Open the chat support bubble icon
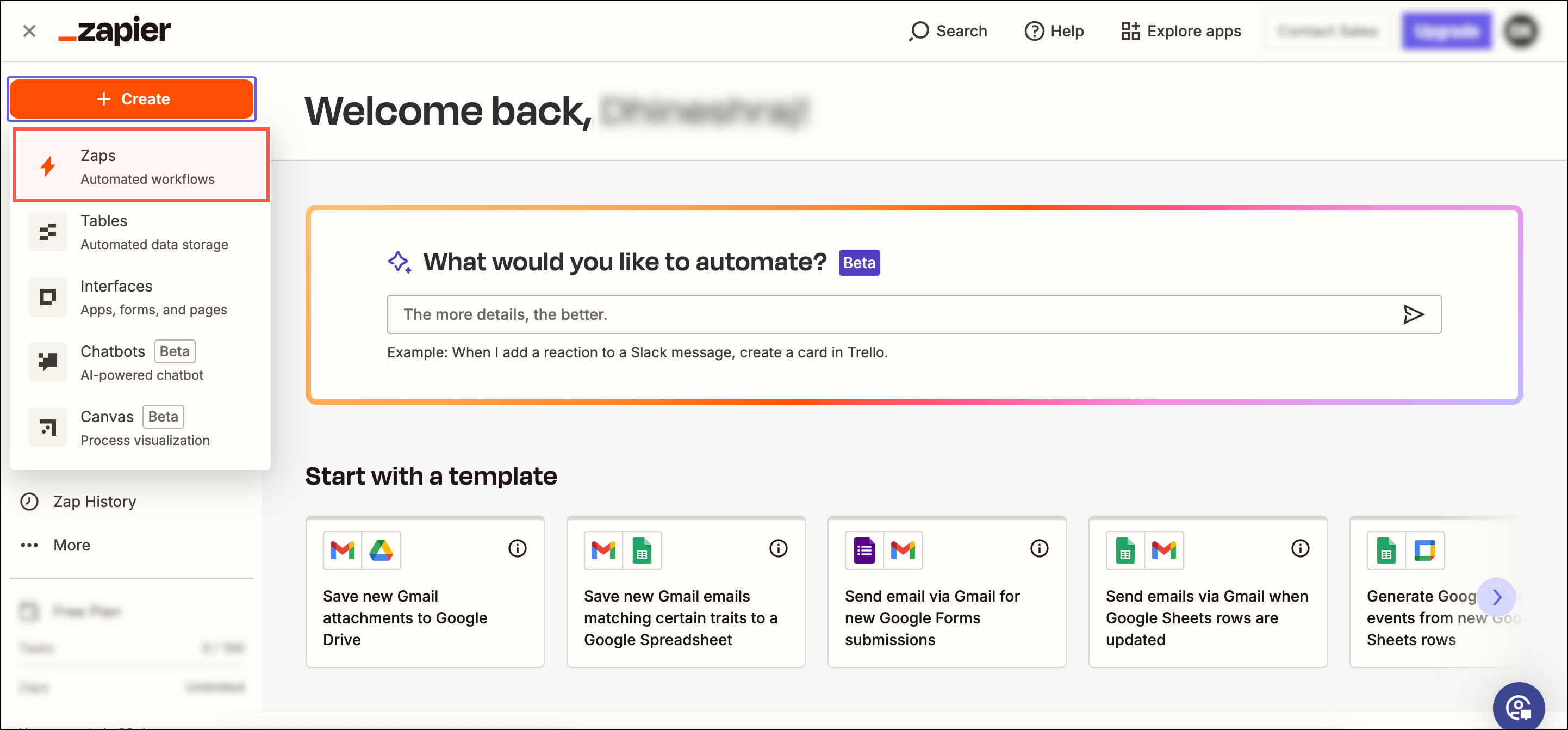This screenshot has width=1568, height=730. (x=1518, y=708)
